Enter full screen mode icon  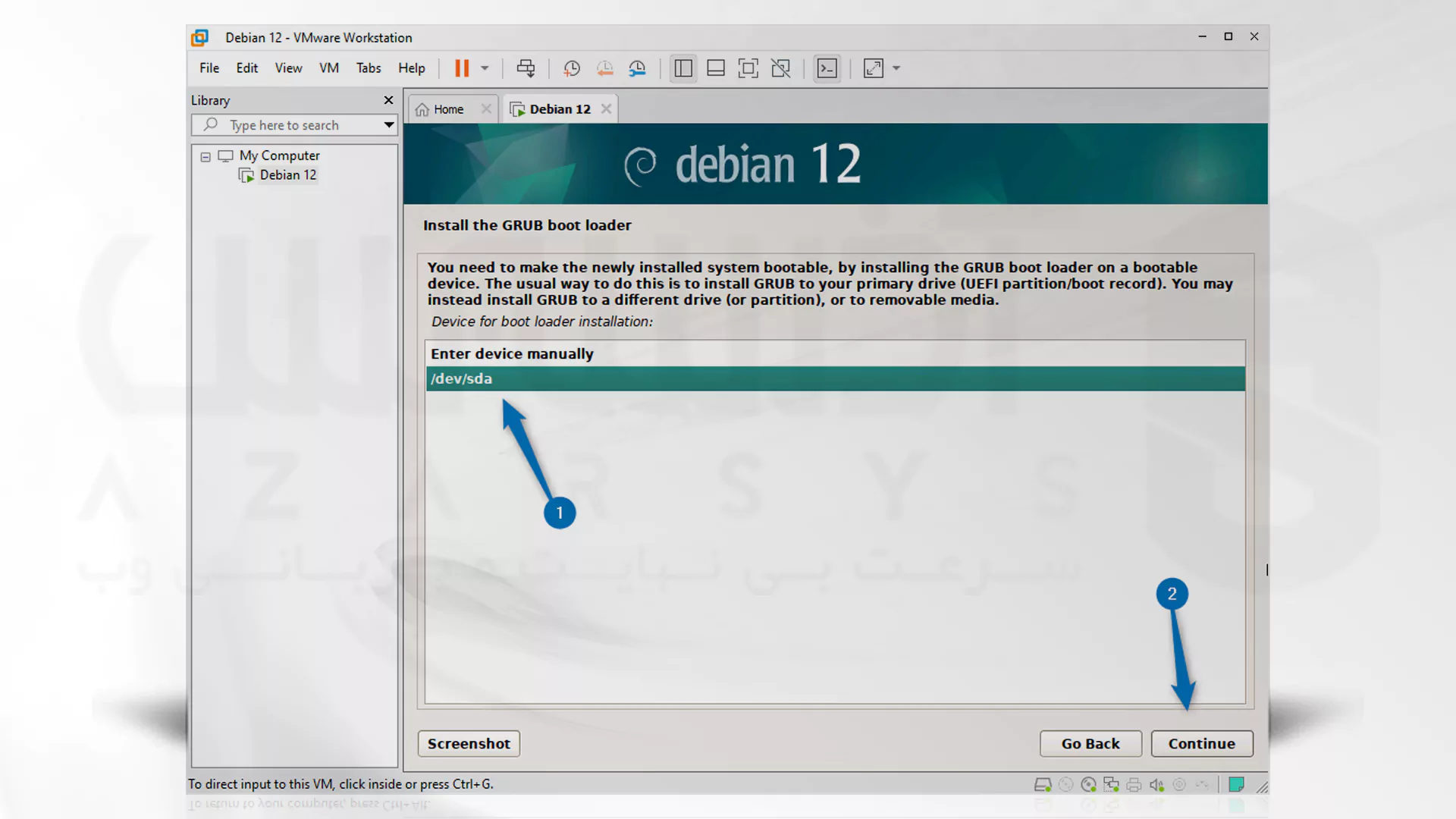click(x=748, y=68)
